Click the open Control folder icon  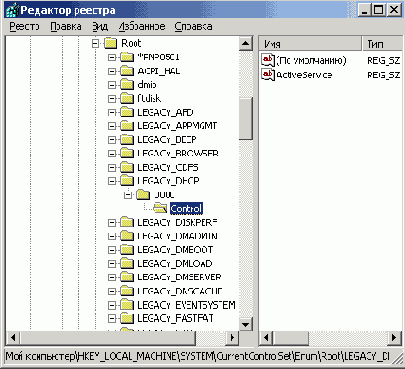[160, 209]
